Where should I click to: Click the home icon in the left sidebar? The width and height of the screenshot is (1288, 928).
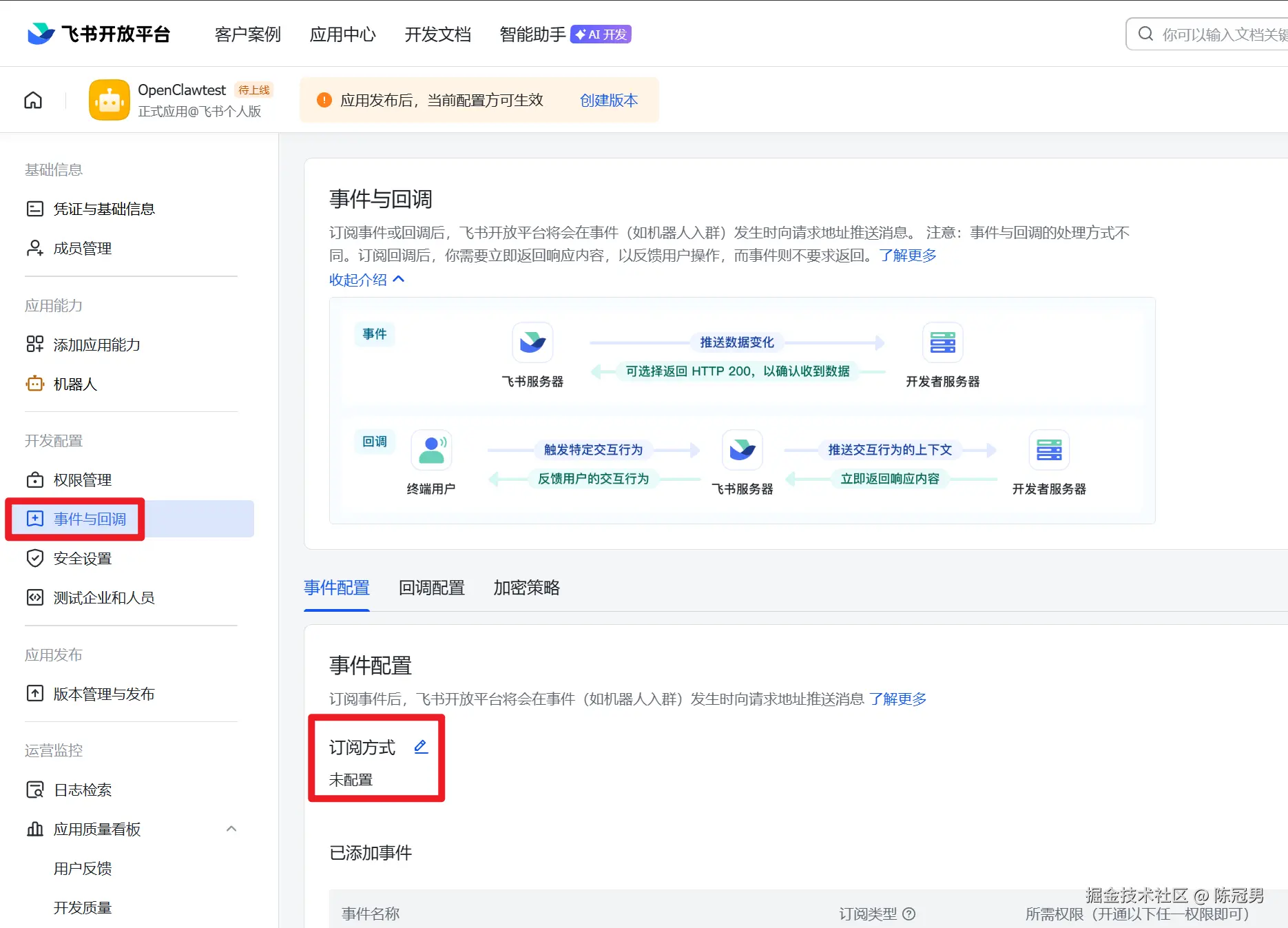tap(32, 99)
